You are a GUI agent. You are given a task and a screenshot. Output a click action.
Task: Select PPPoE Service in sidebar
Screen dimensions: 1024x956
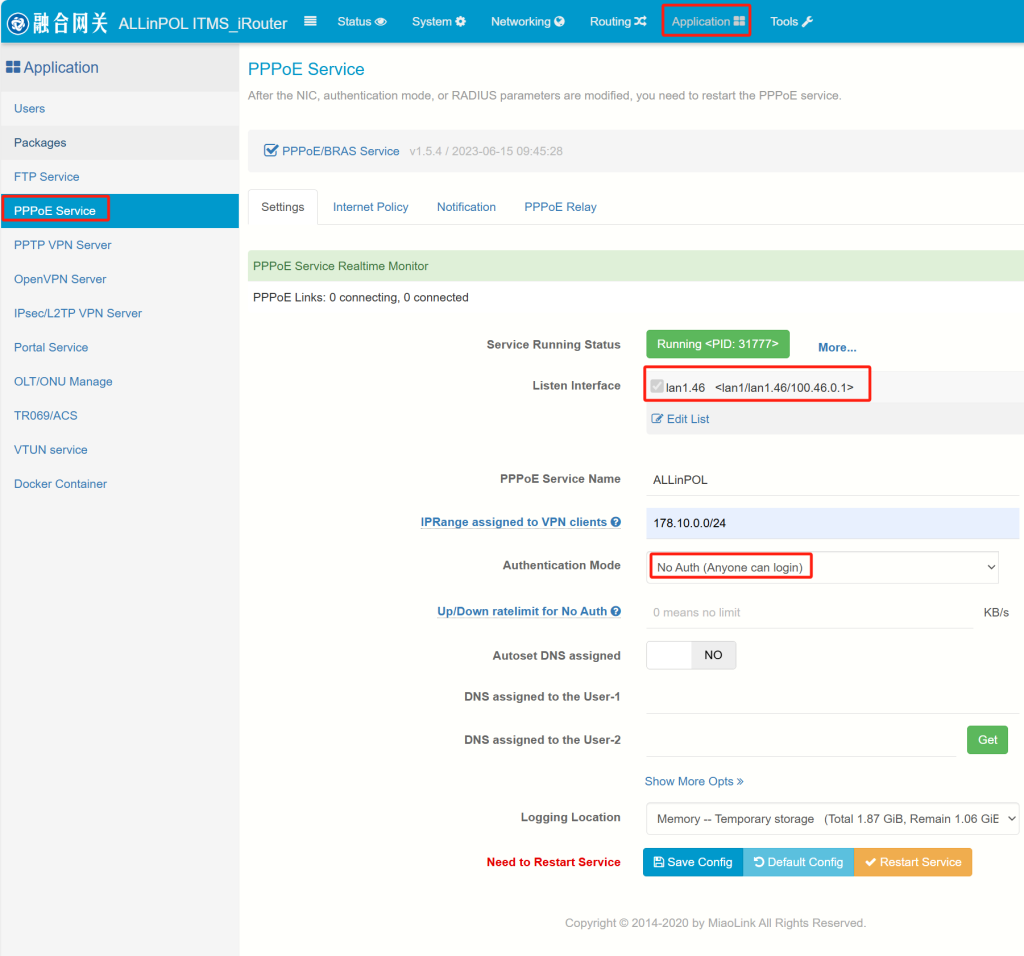coord(120,211)
